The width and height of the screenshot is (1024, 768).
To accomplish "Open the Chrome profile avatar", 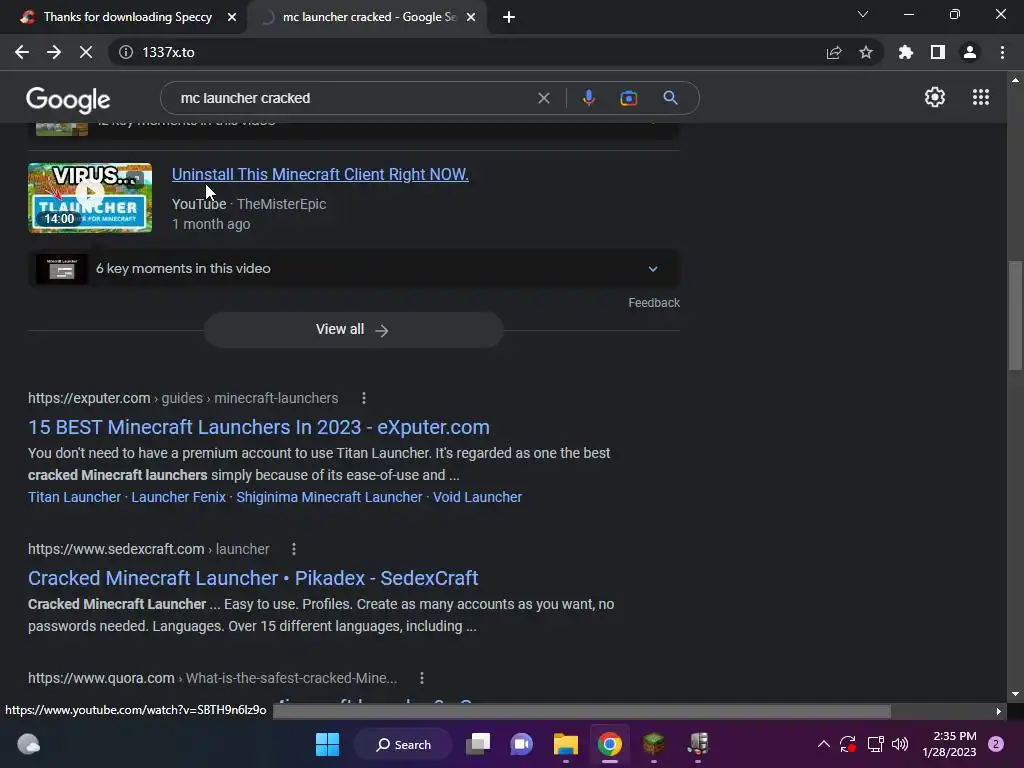I will click(x=970, y=52).
